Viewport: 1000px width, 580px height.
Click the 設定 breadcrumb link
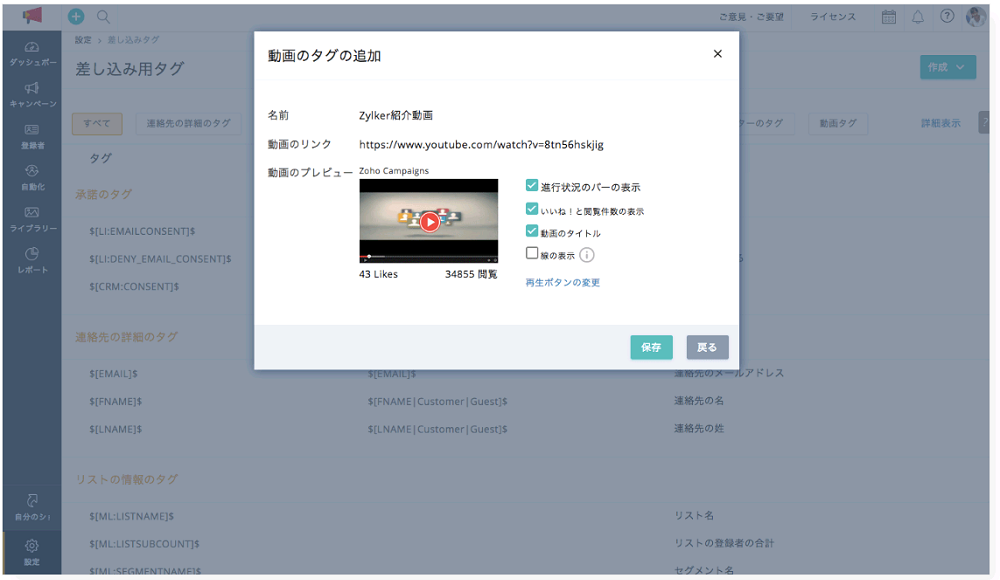pos(83,40)
